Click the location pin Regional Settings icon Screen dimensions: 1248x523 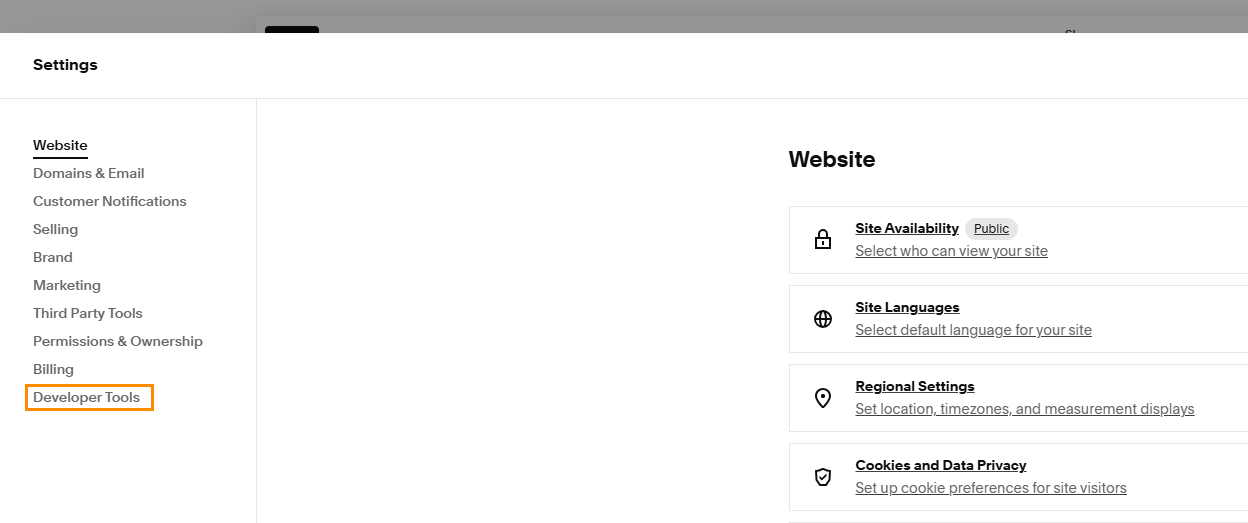click(x=823, y=398)
